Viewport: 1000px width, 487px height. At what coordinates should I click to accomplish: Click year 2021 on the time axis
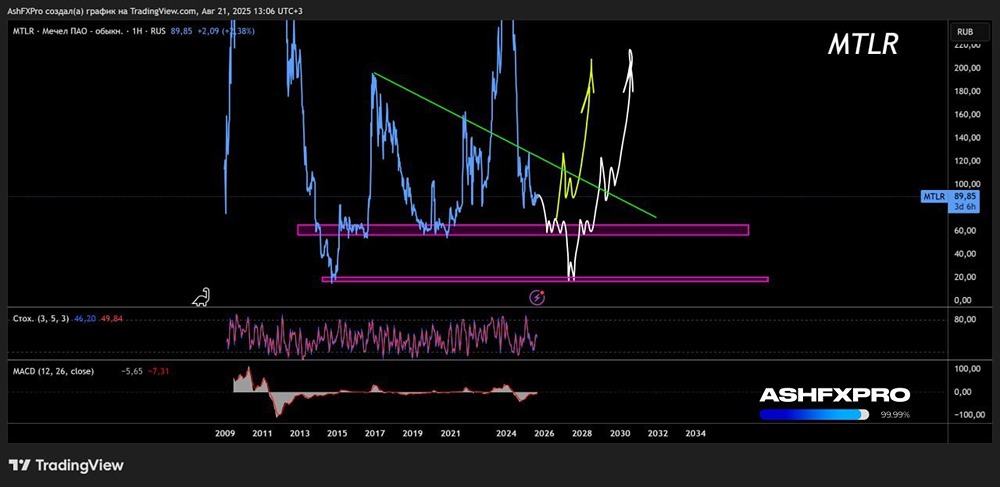pos(450,433)
